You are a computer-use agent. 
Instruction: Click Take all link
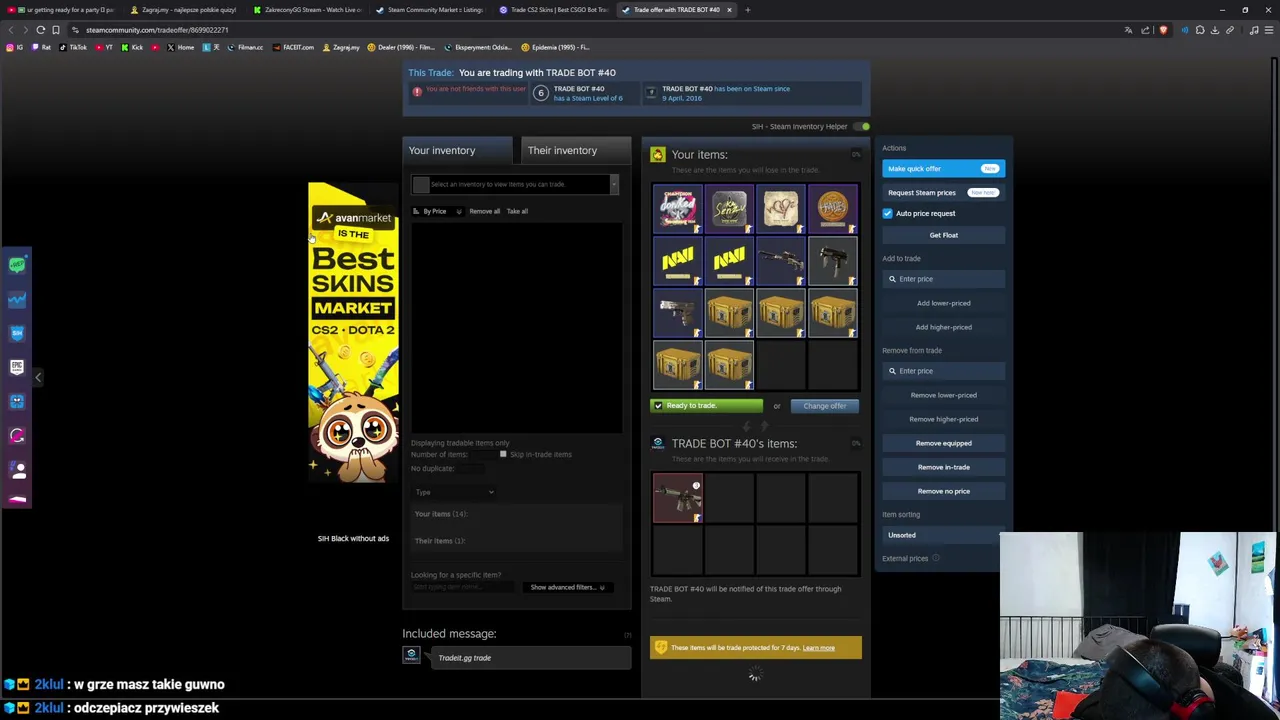517,212
